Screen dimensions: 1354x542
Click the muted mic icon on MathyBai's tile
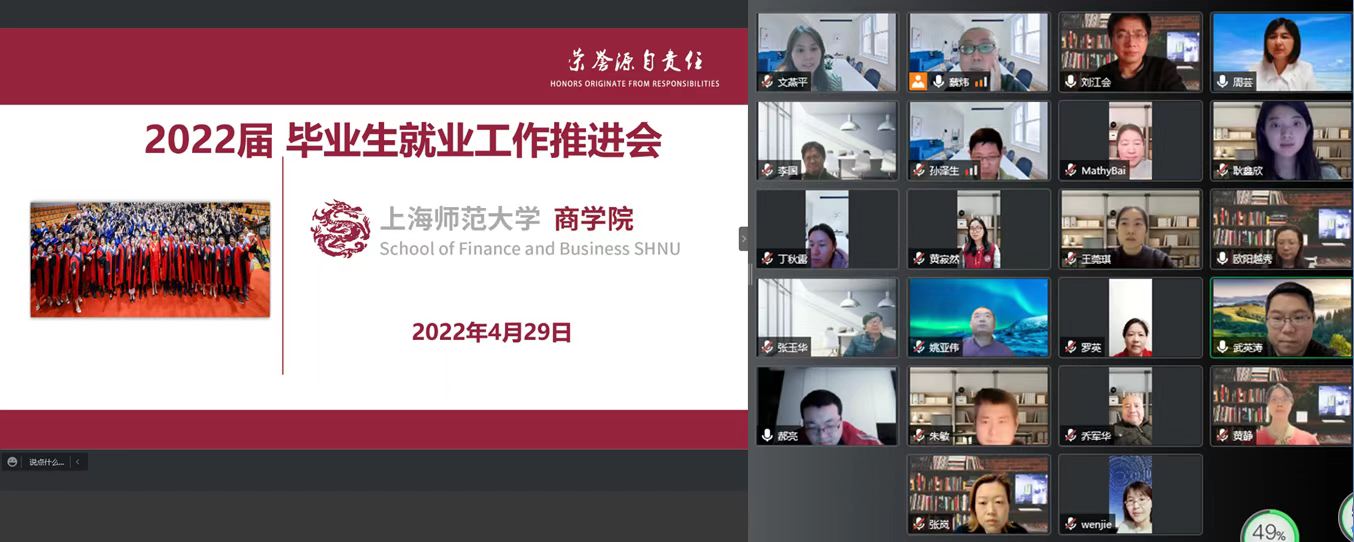(1070, 170)
